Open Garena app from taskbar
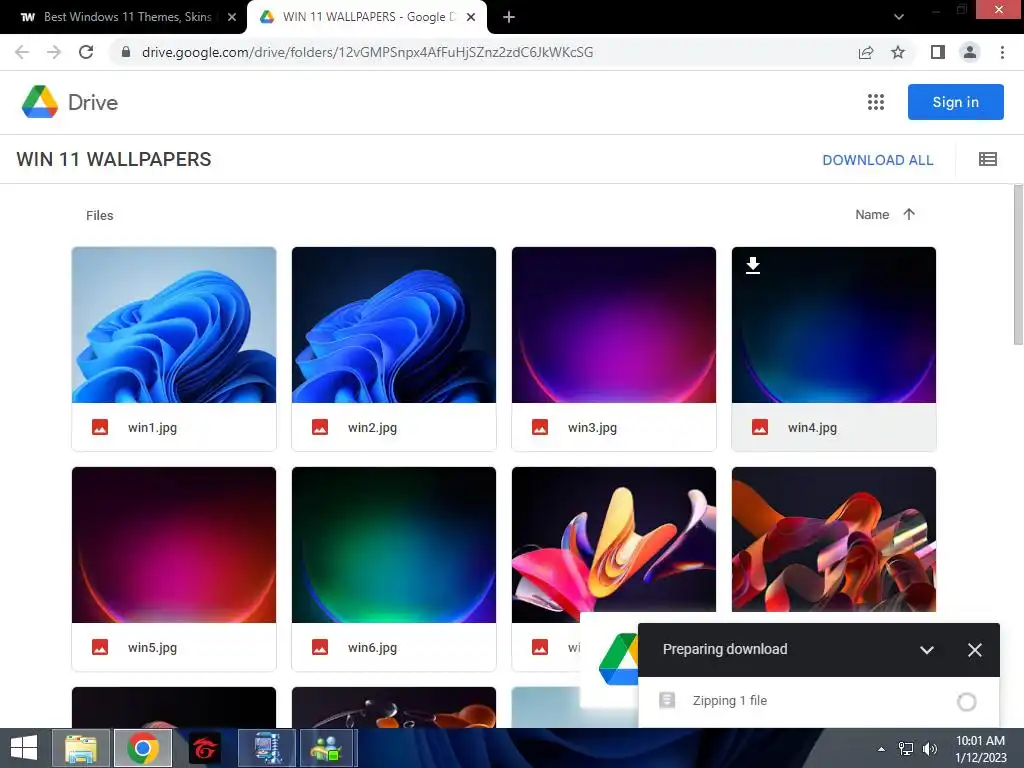The image size is (1024, 768). [204, 748]
